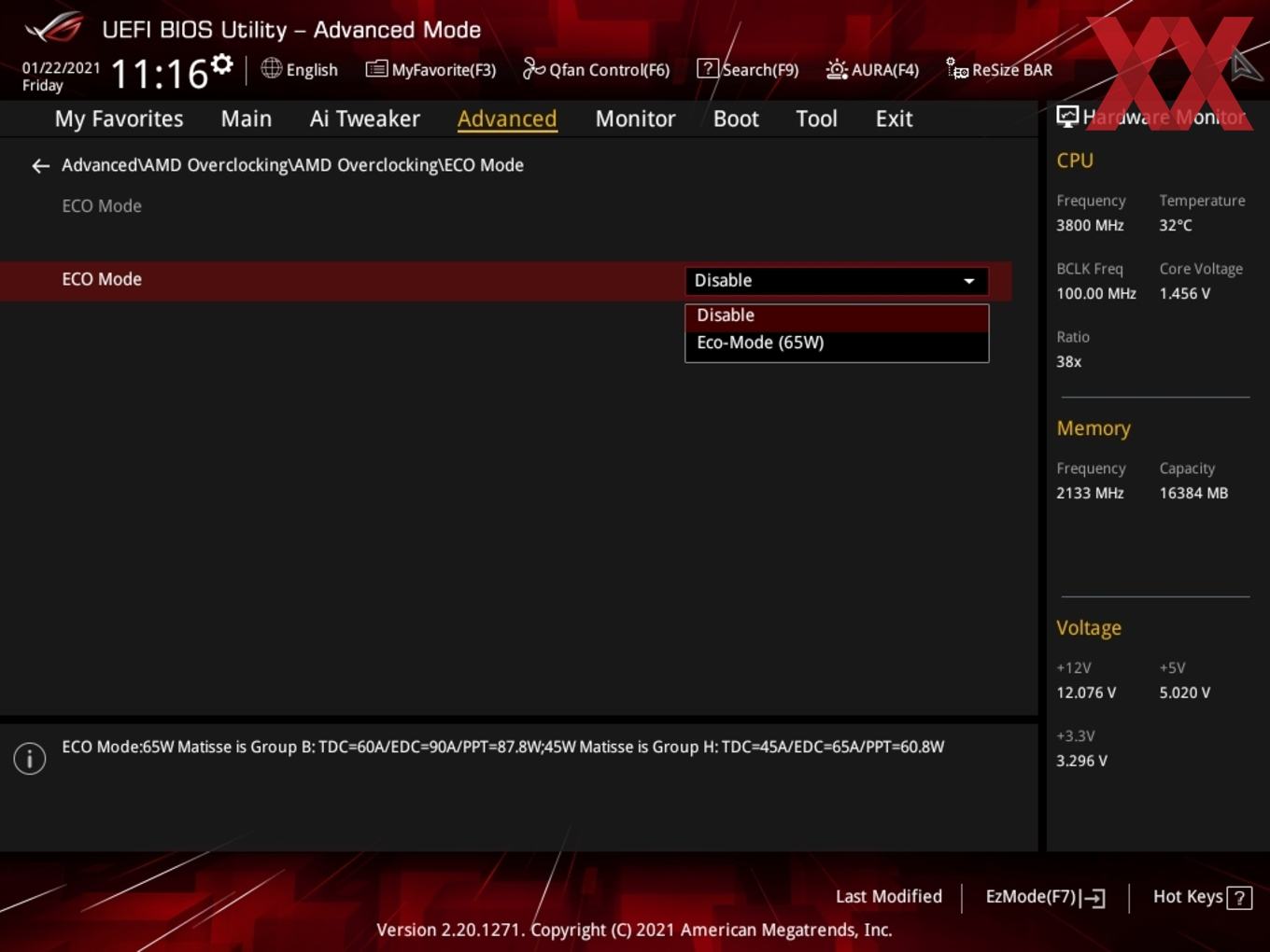Open MyFavorite(F3) menu

click(x=431, y=69)
